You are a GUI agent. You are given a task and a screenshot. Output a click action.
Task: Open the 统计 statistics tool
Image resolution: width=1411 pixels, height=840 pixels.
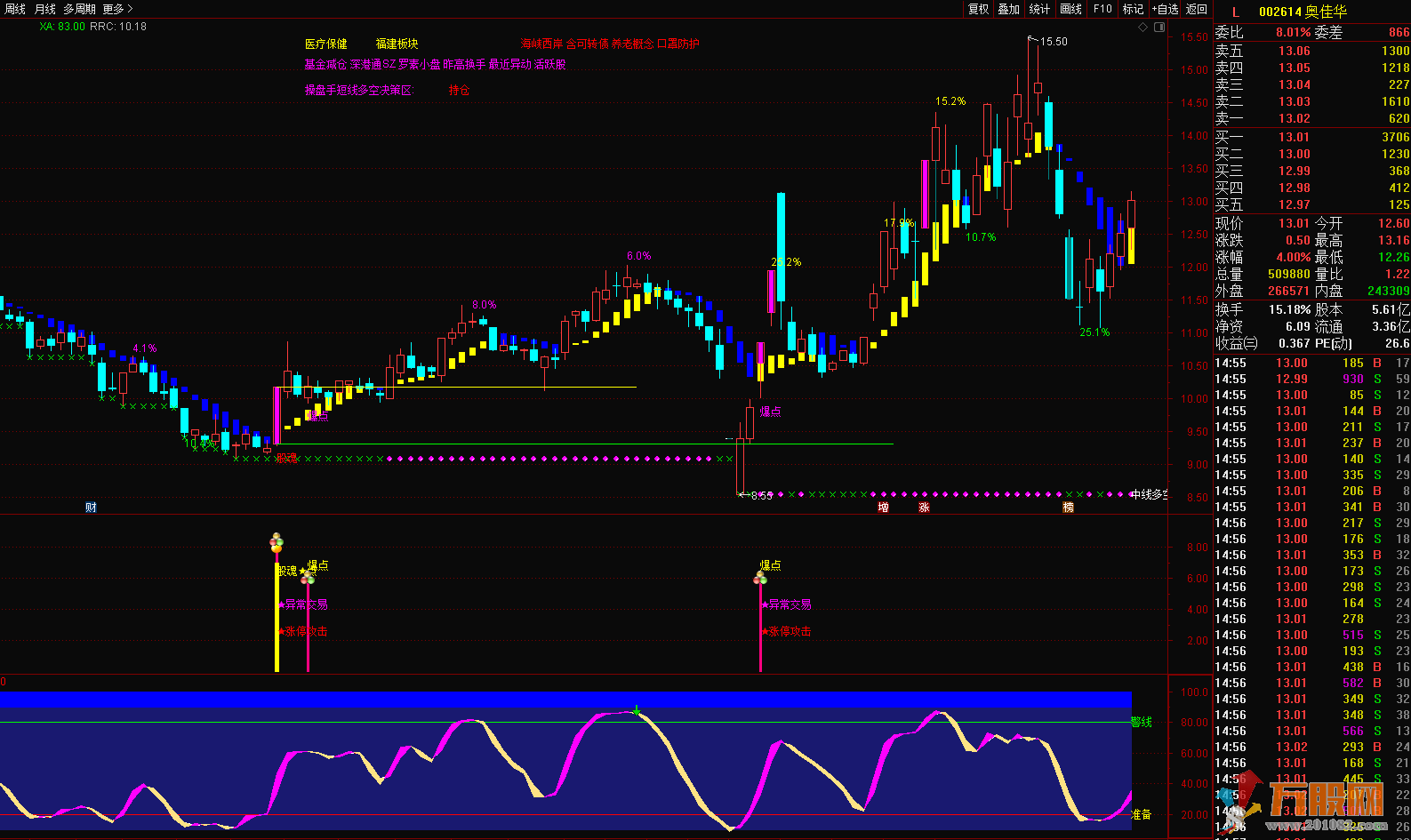(1039, 9)
